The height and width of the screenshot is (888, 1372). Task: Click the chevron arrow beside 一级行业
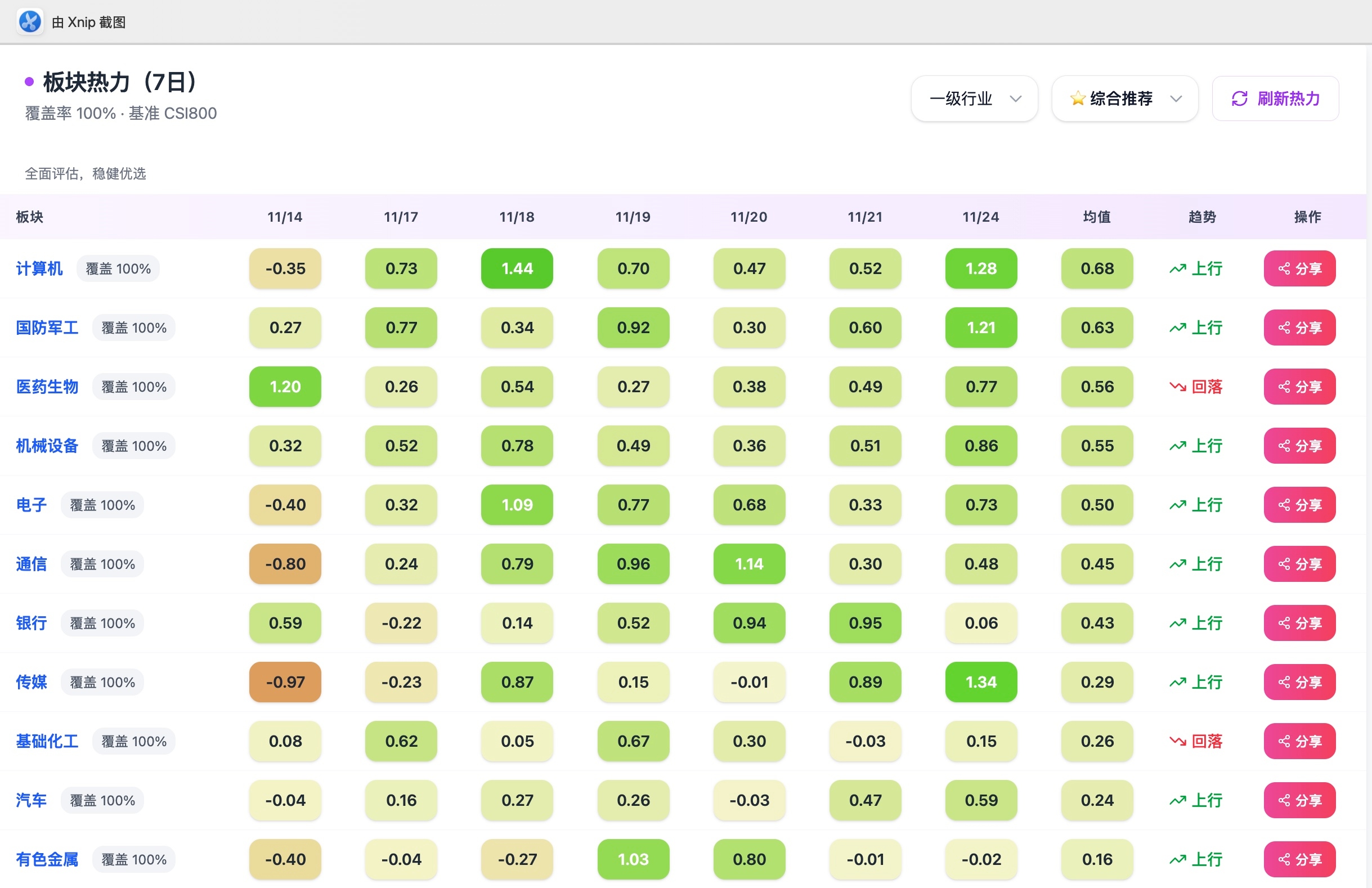pos(1016,98)
